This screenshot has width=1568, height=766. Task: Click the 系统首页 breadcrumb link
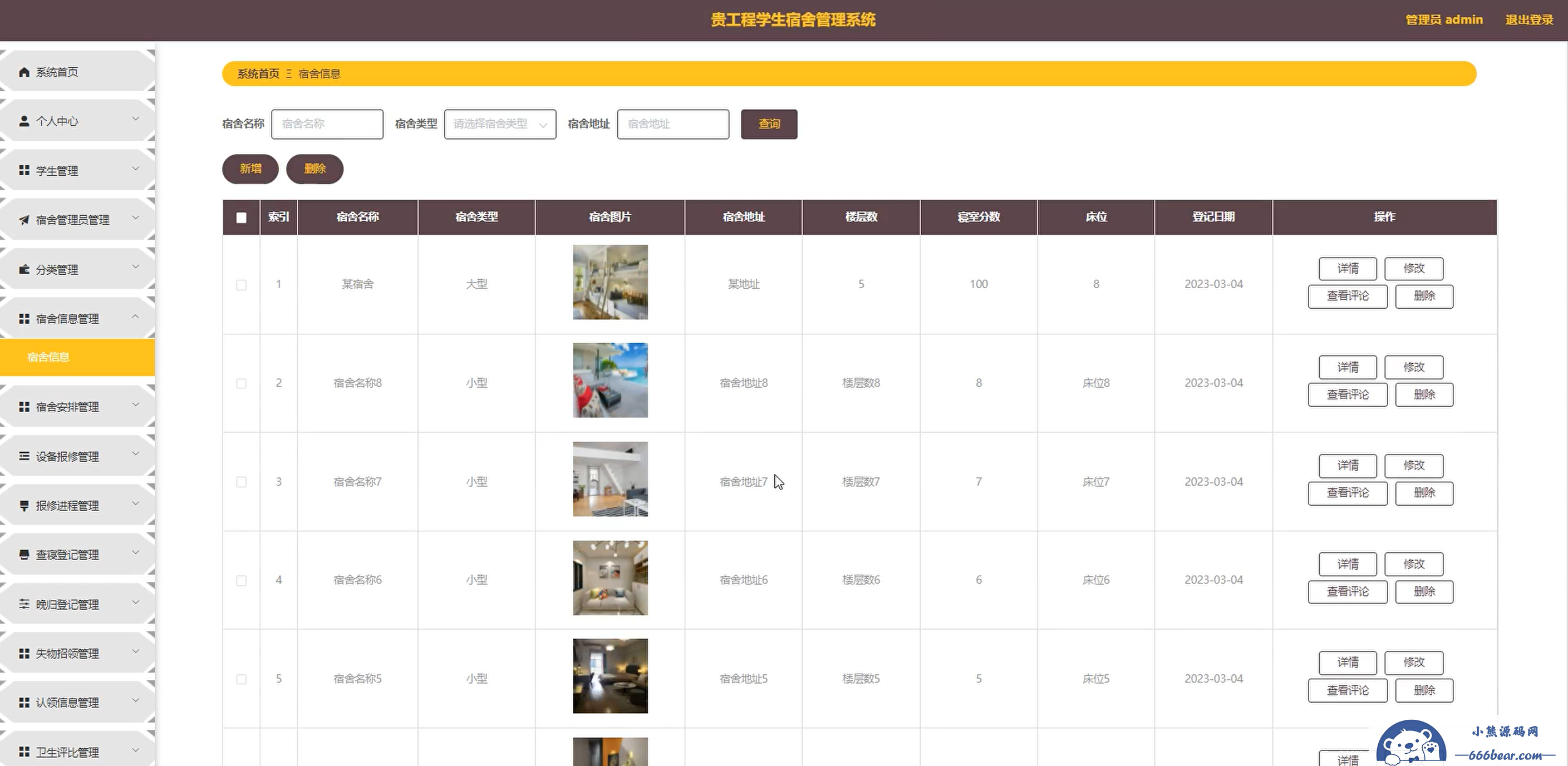[x=258, y=73]
